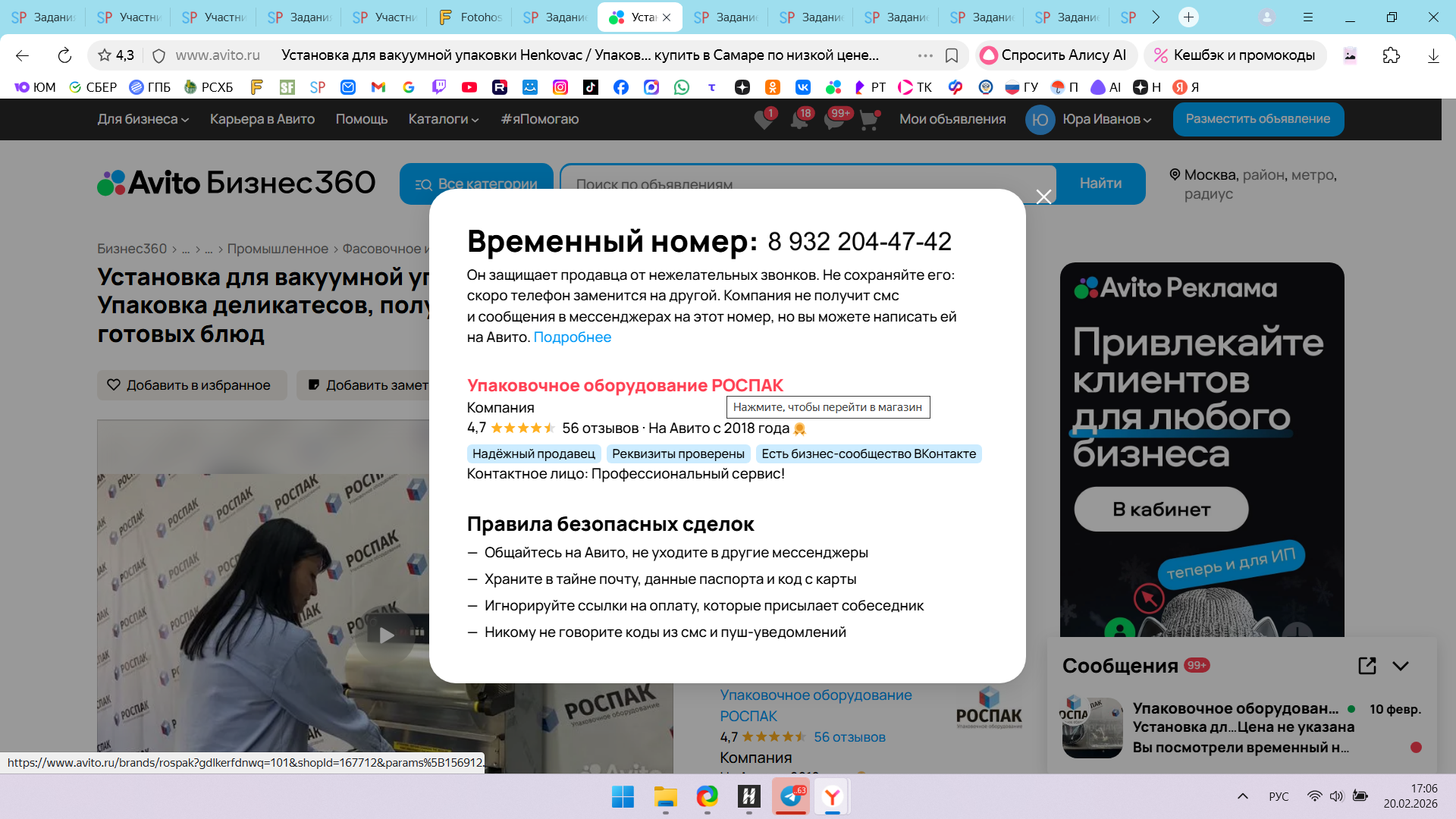Open browser extensions puzzle icon
Screen dimensions: 1456x819
coord(1391,55)
